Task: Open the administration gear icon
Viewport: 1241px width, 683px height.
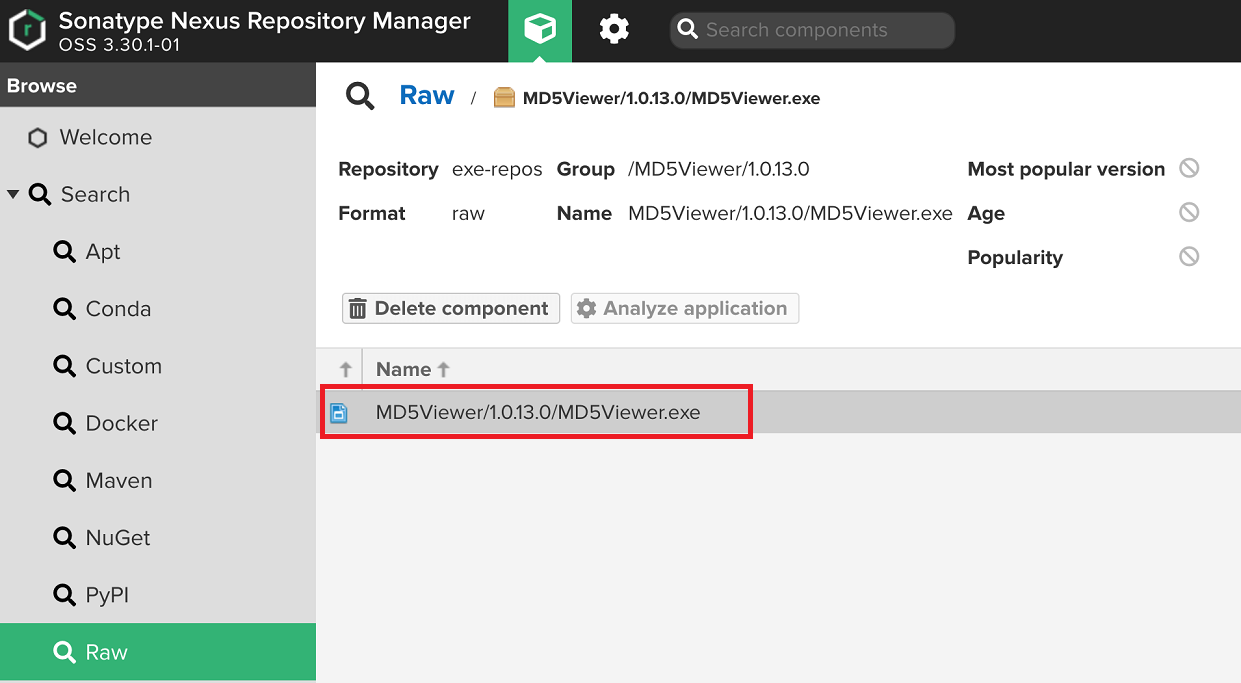Action: 614,30
